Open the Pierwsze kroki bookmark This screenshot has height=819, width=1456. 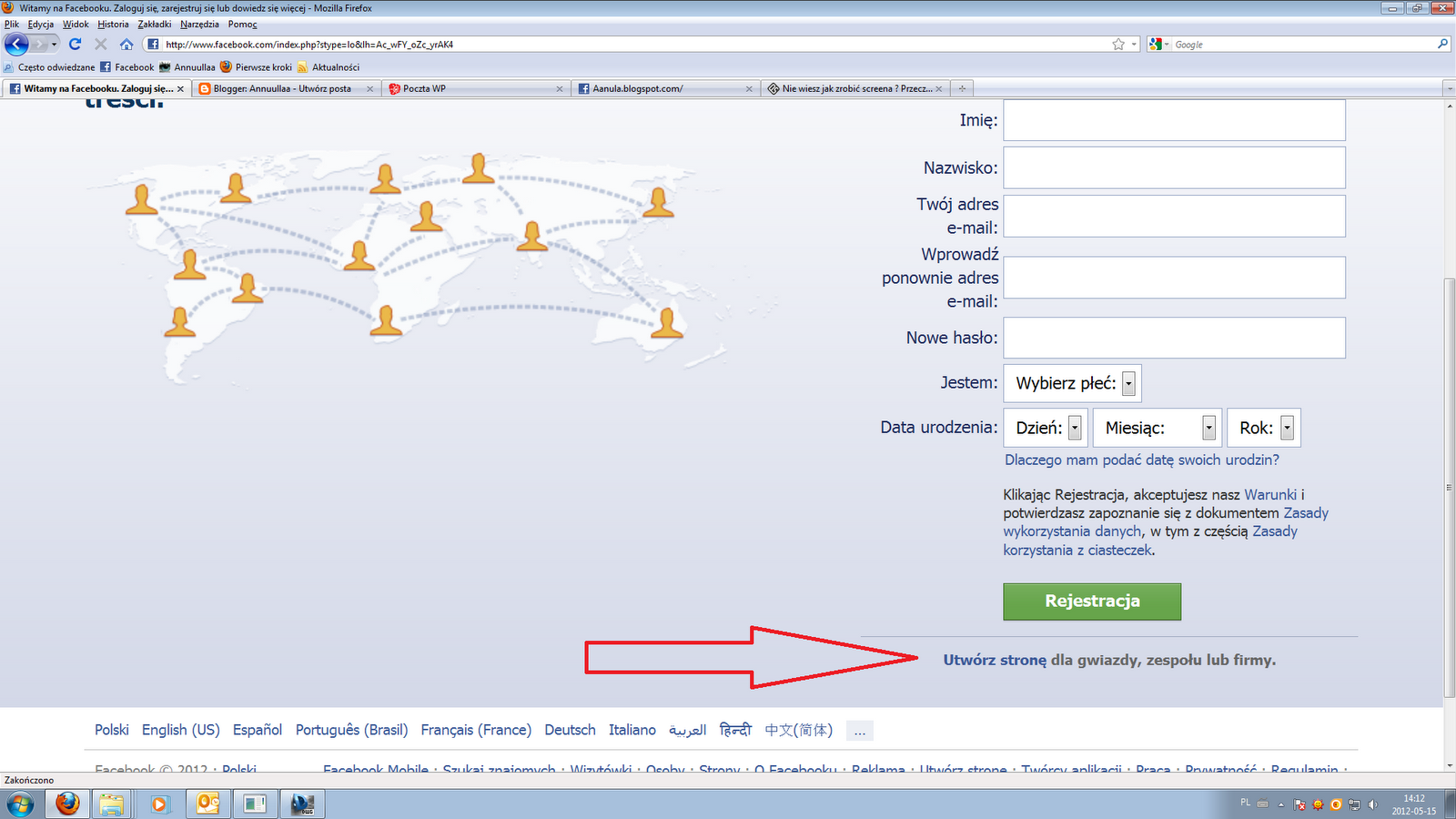(257, 66)
